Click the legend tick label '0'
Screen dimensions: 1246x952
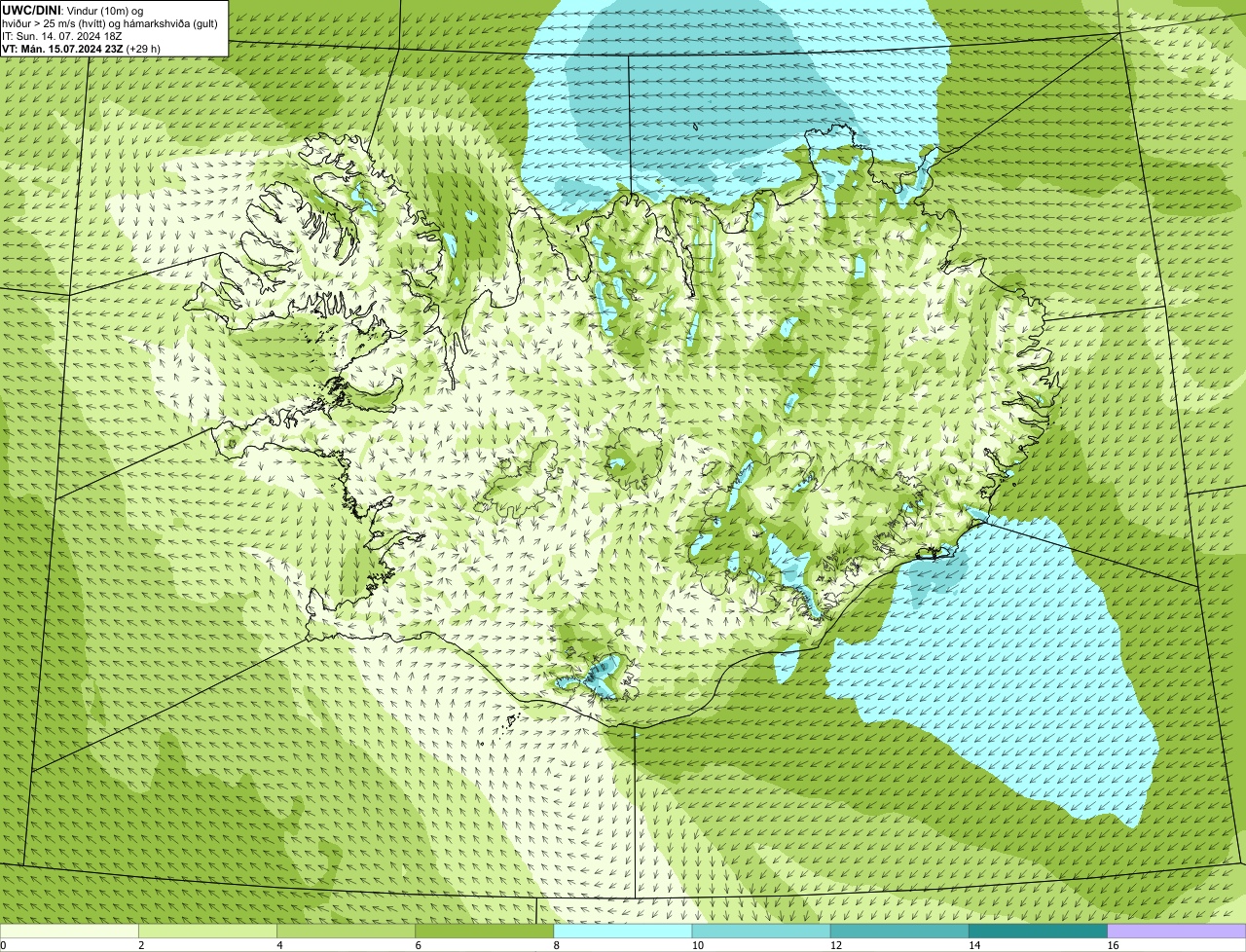3,945
